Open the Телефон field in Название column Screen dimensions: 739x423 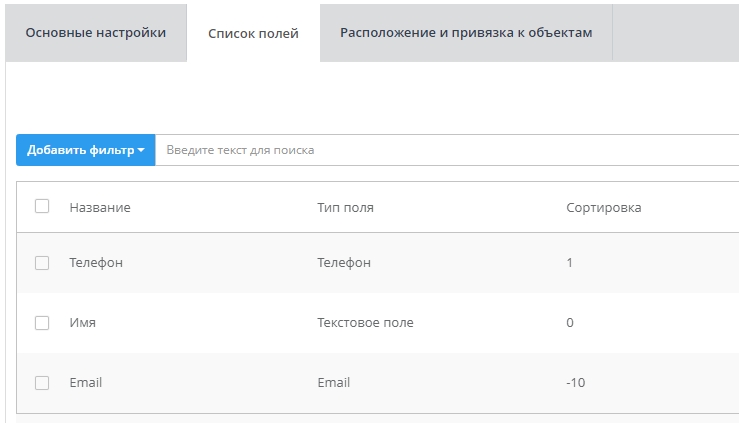tap(96, 263)
